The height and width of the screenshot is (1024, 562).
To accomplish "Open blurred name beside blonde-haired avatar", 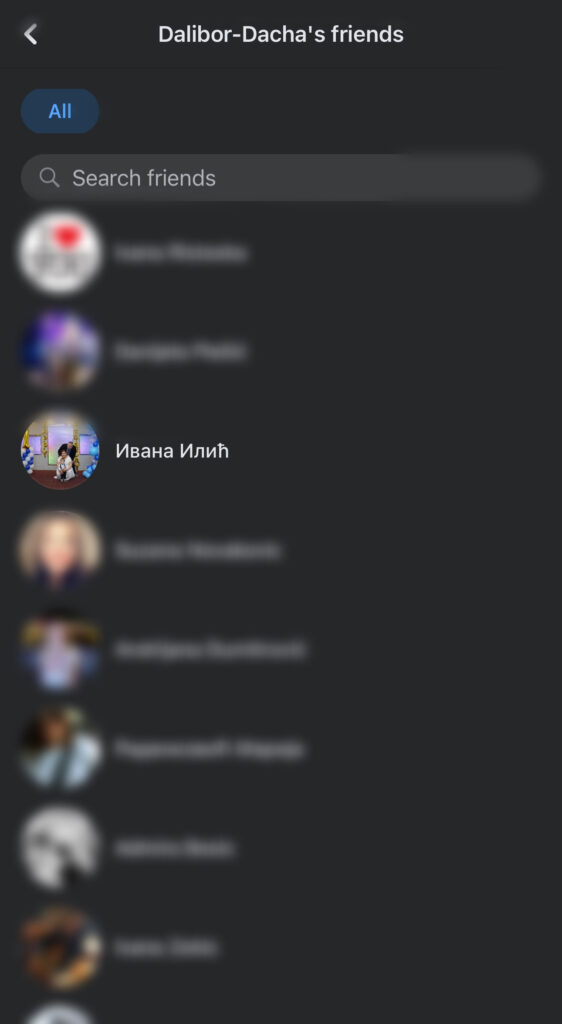I will tap(197, 551).
